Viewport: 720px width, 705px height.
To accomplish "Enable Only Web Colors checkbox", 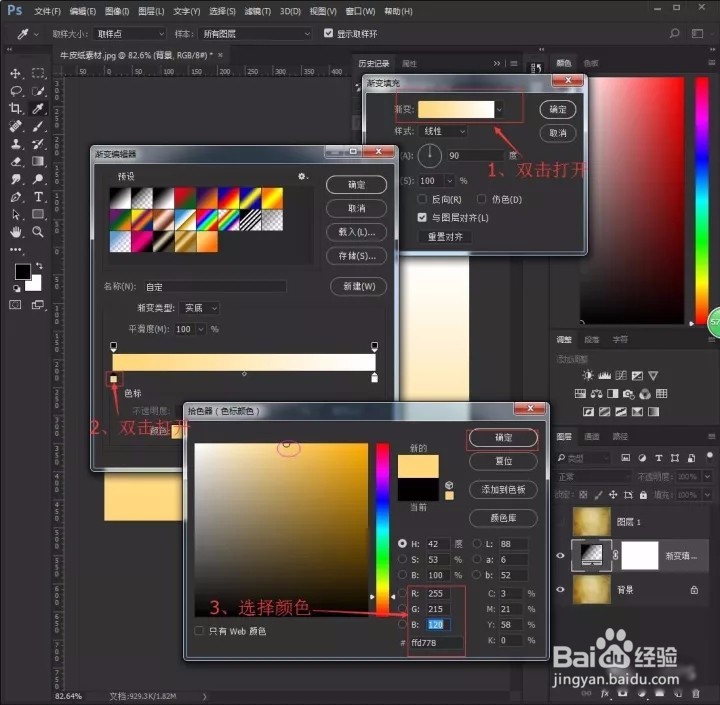I will point(198,631).
